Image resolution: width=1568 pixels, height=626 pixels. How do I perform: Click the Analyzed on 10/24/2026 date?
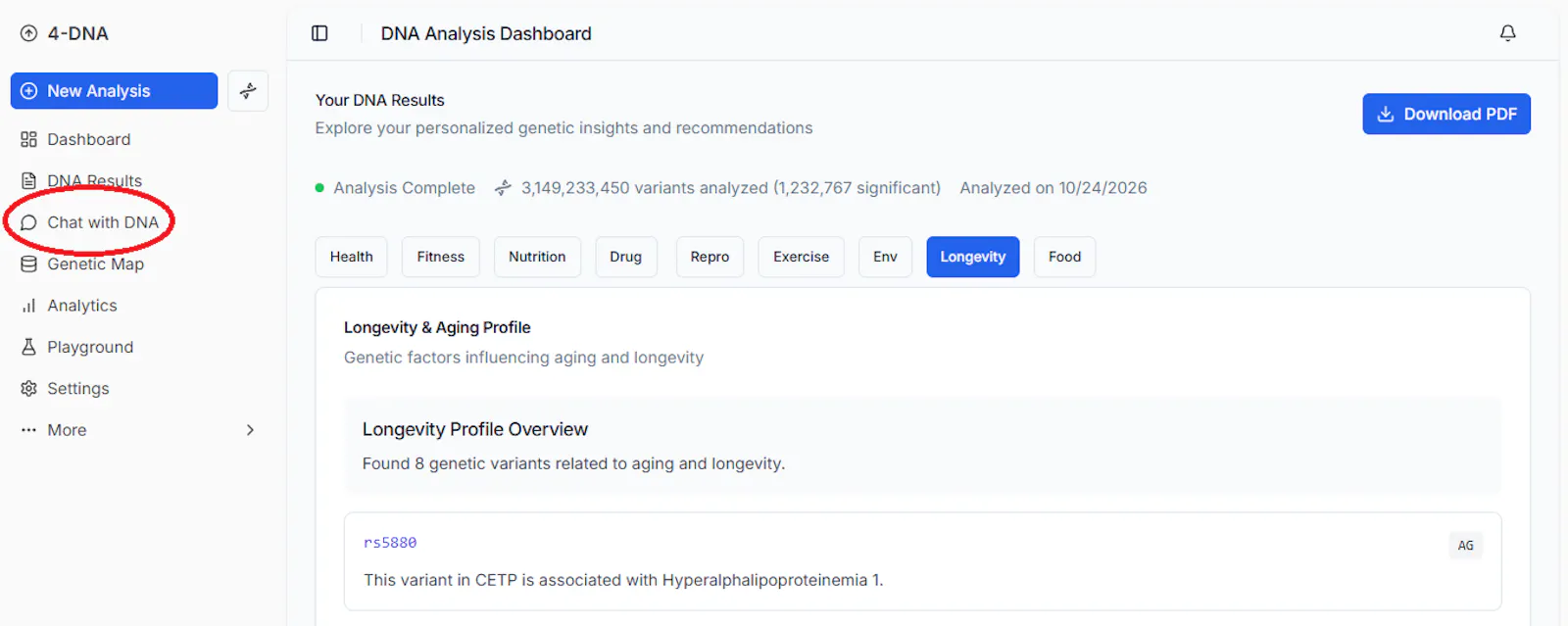pyautogui.click(x=1053, y=188)
